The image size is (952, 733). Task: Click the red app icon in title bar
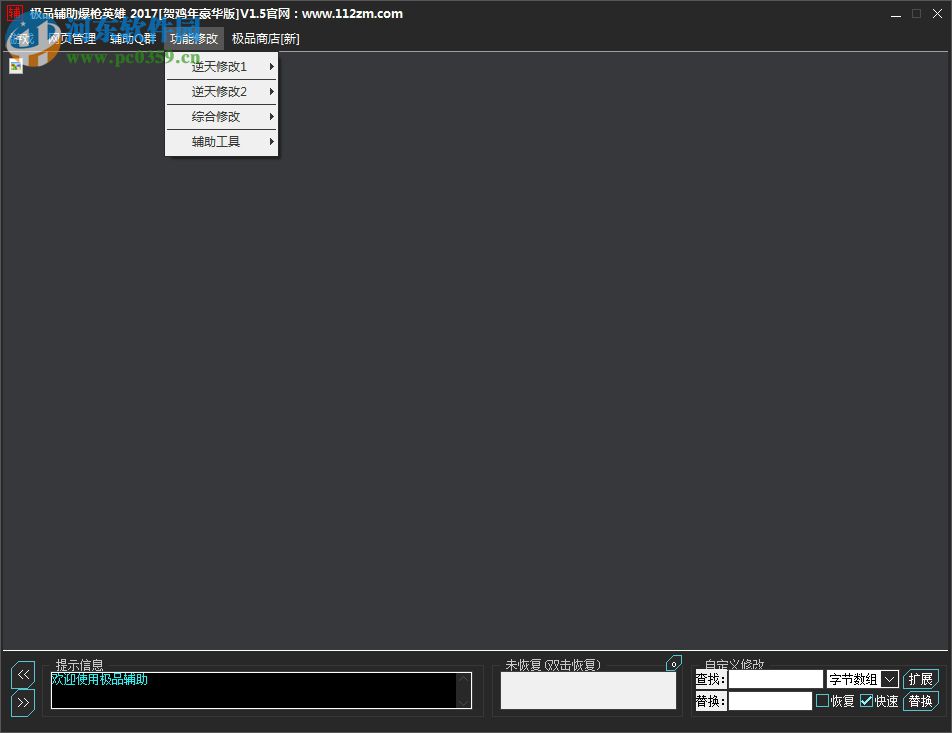coord(15,13)
